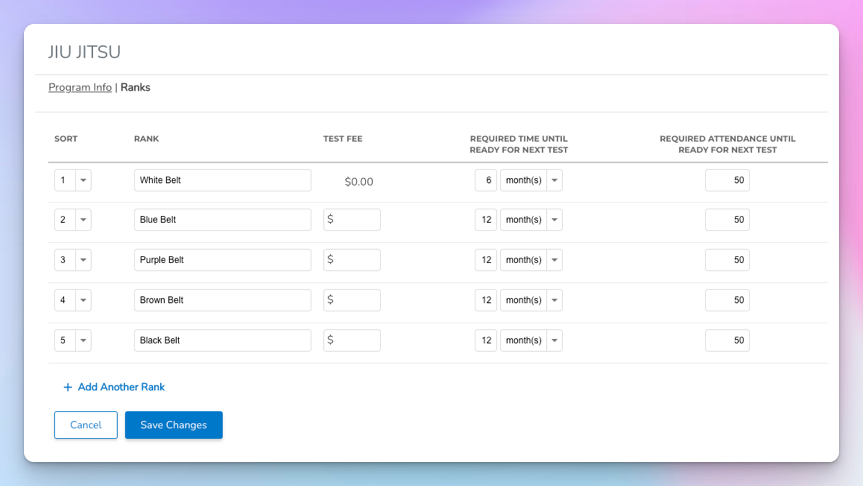Open White Belt month(s) unit dropdown
863x486 pixels.
tap(531, 180)
